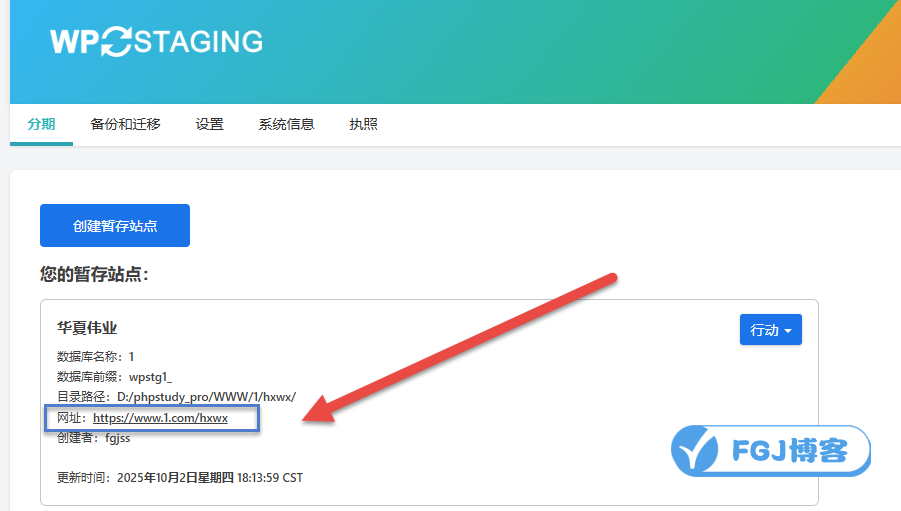Click the WP Staging logo
Viewport: 901px width, 511px height.
pos(156,41)
